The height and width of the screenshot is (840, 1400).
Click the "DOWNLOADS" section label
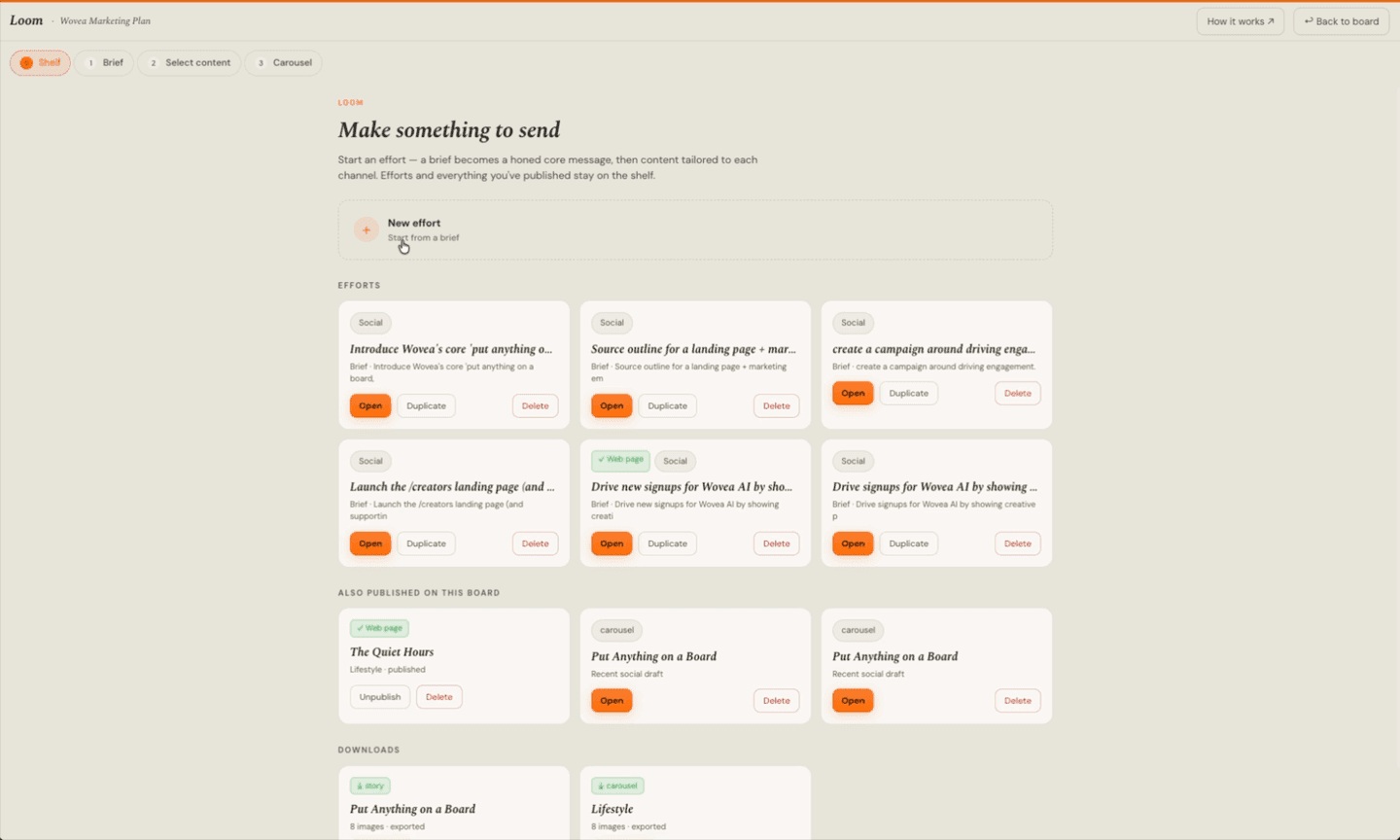click(368, 750)
